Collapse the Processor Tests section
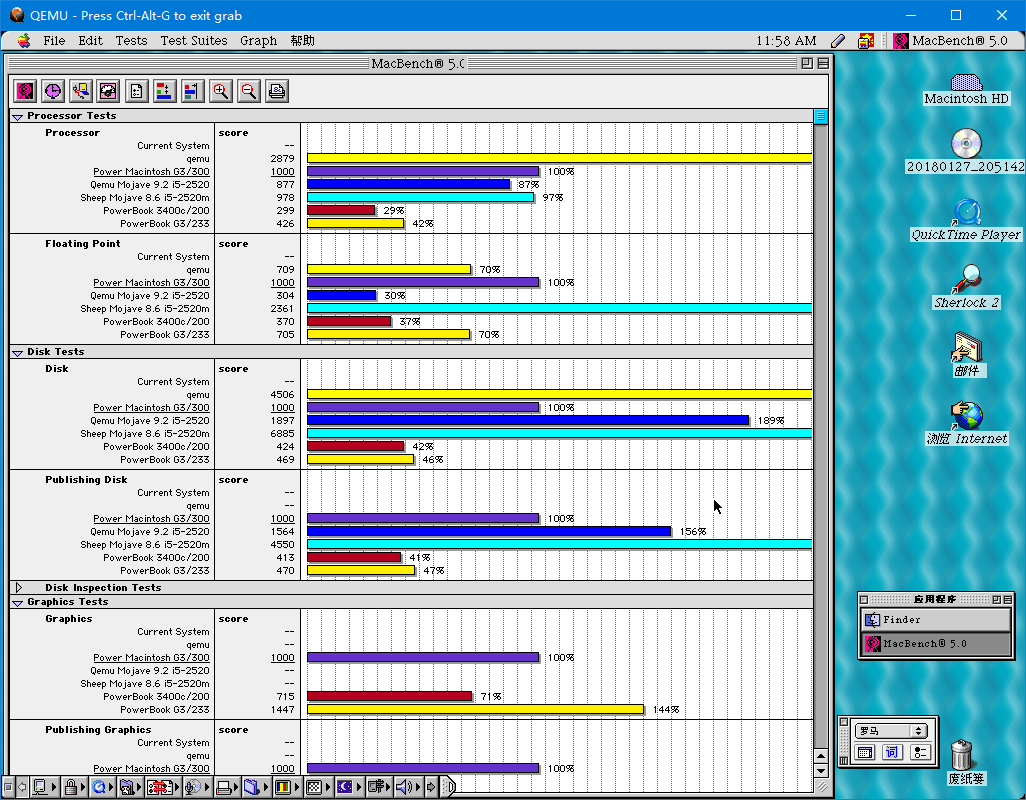Viewport: 1026px width, 800px height. pyautogui.click(x=18, y=116)
